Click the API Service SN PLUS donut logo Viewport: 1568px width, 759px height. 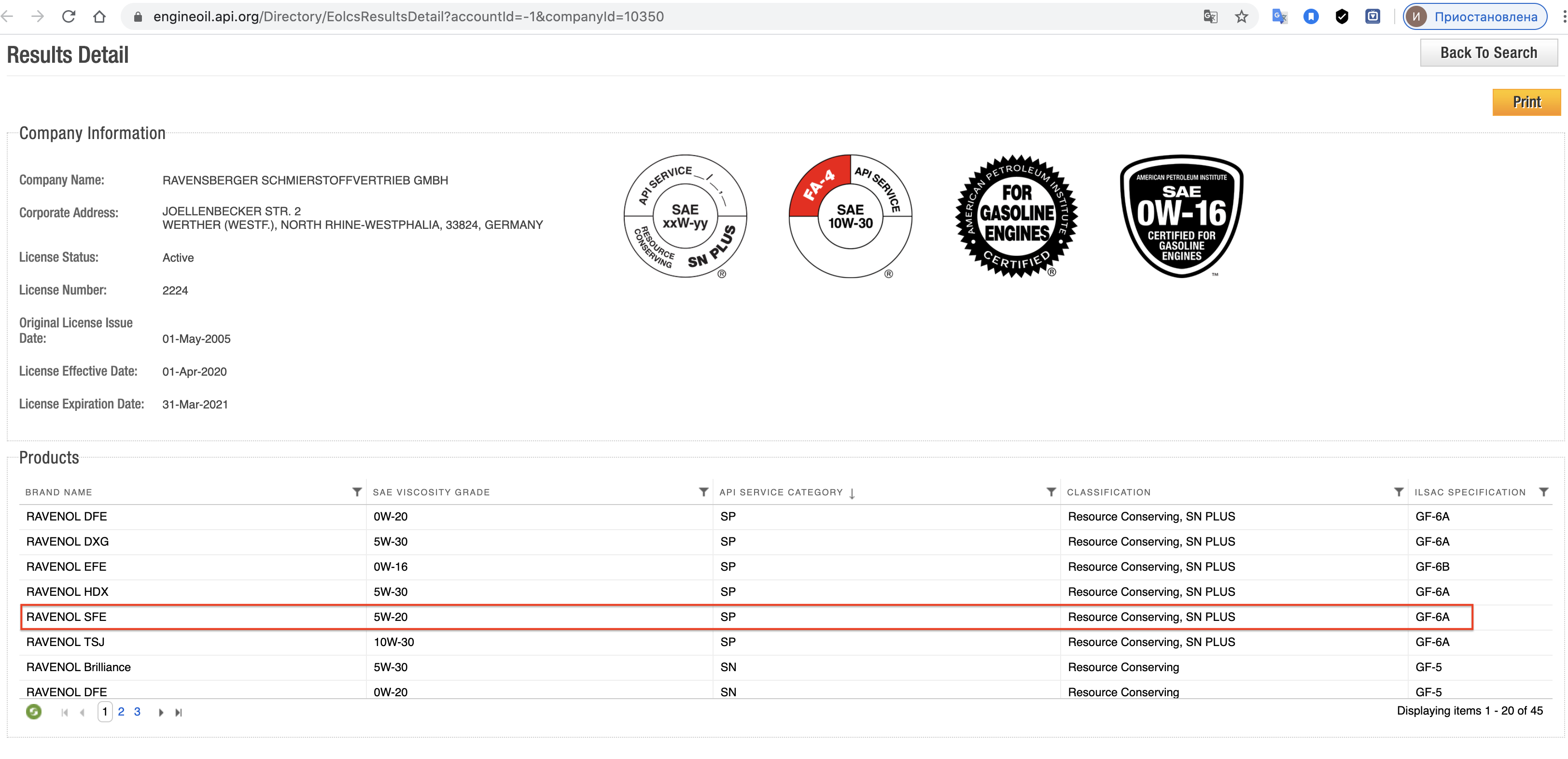(686, 216)
